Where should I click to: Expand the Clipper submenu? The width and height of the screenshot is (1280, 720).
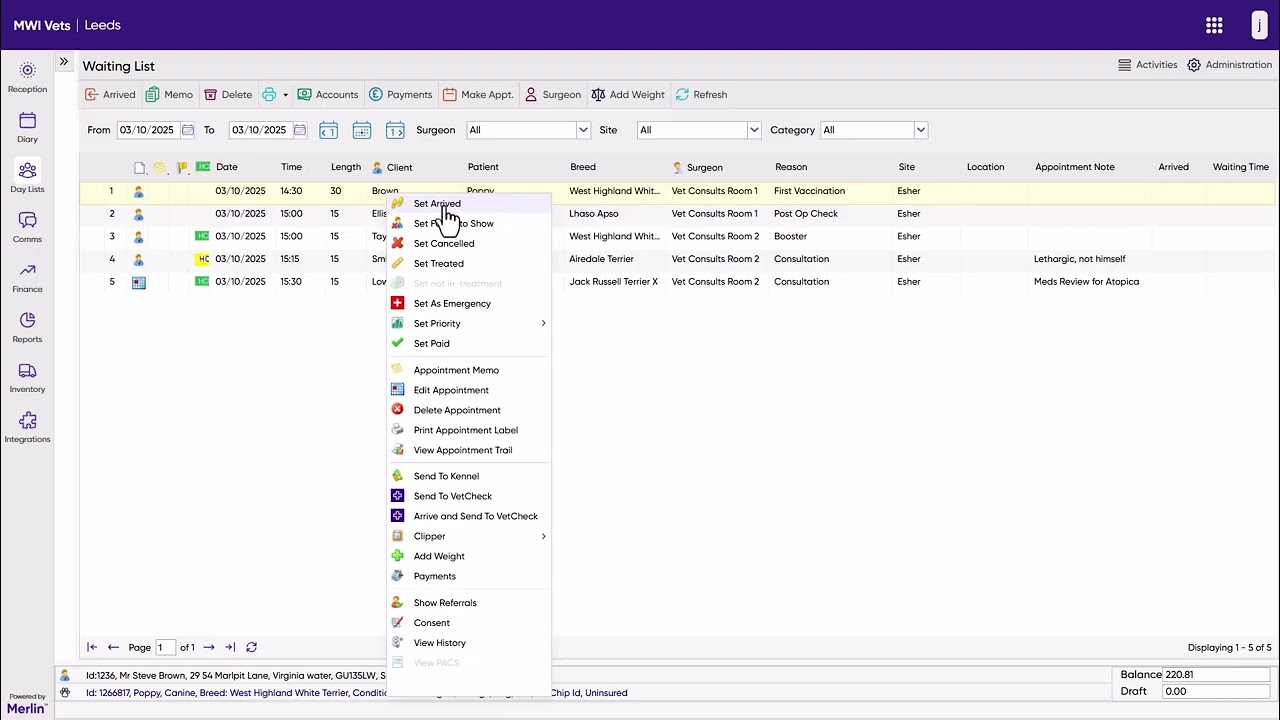click(543, 536)
